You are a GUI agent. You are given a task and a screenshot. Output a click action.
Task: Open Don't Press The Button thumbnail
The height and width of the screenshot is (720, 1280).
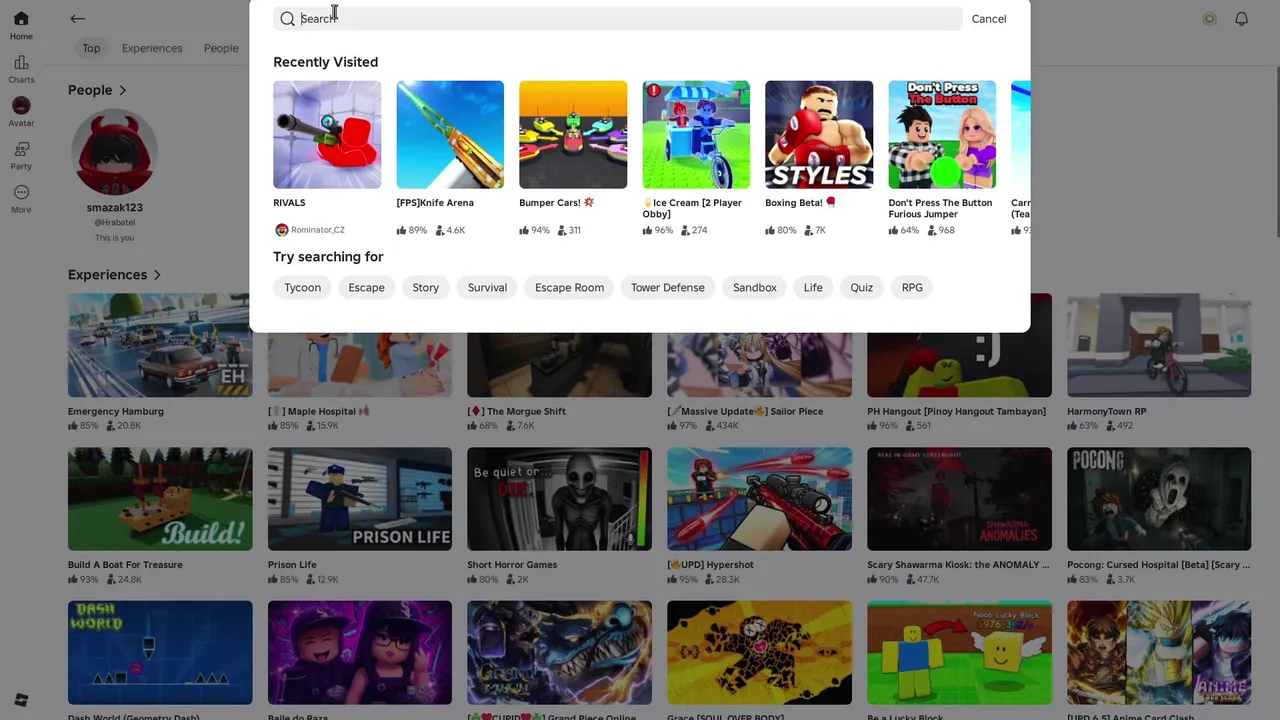[942, 135]
